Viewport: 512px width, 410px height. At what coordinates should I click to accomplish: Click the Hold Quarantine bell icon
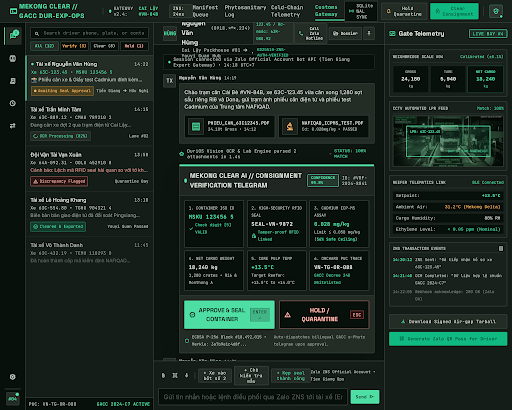pos(388,11)
